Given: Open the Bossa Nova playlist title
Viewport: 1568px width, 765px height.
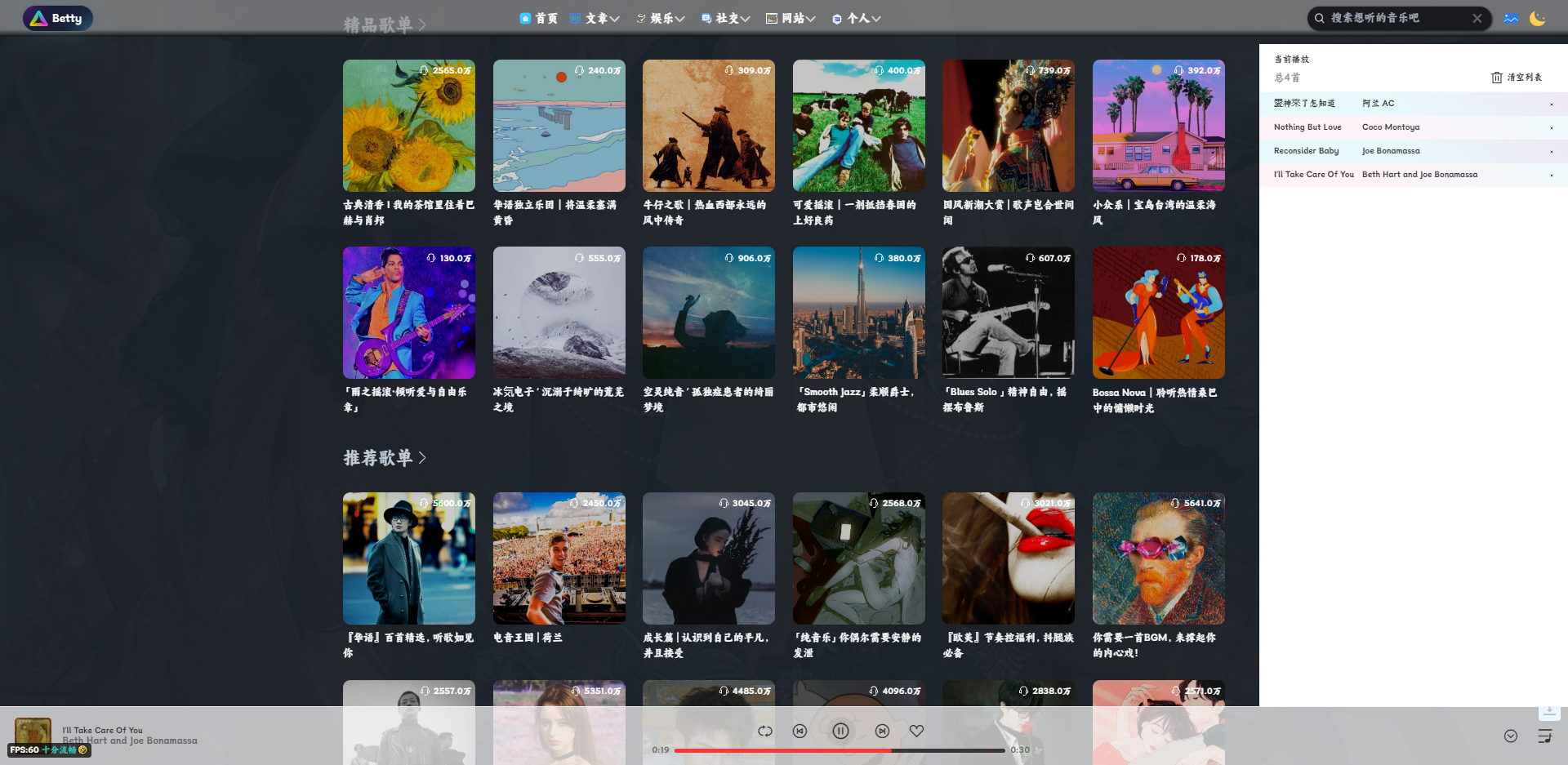Looking at the screenshot, I should (1155, 400).
